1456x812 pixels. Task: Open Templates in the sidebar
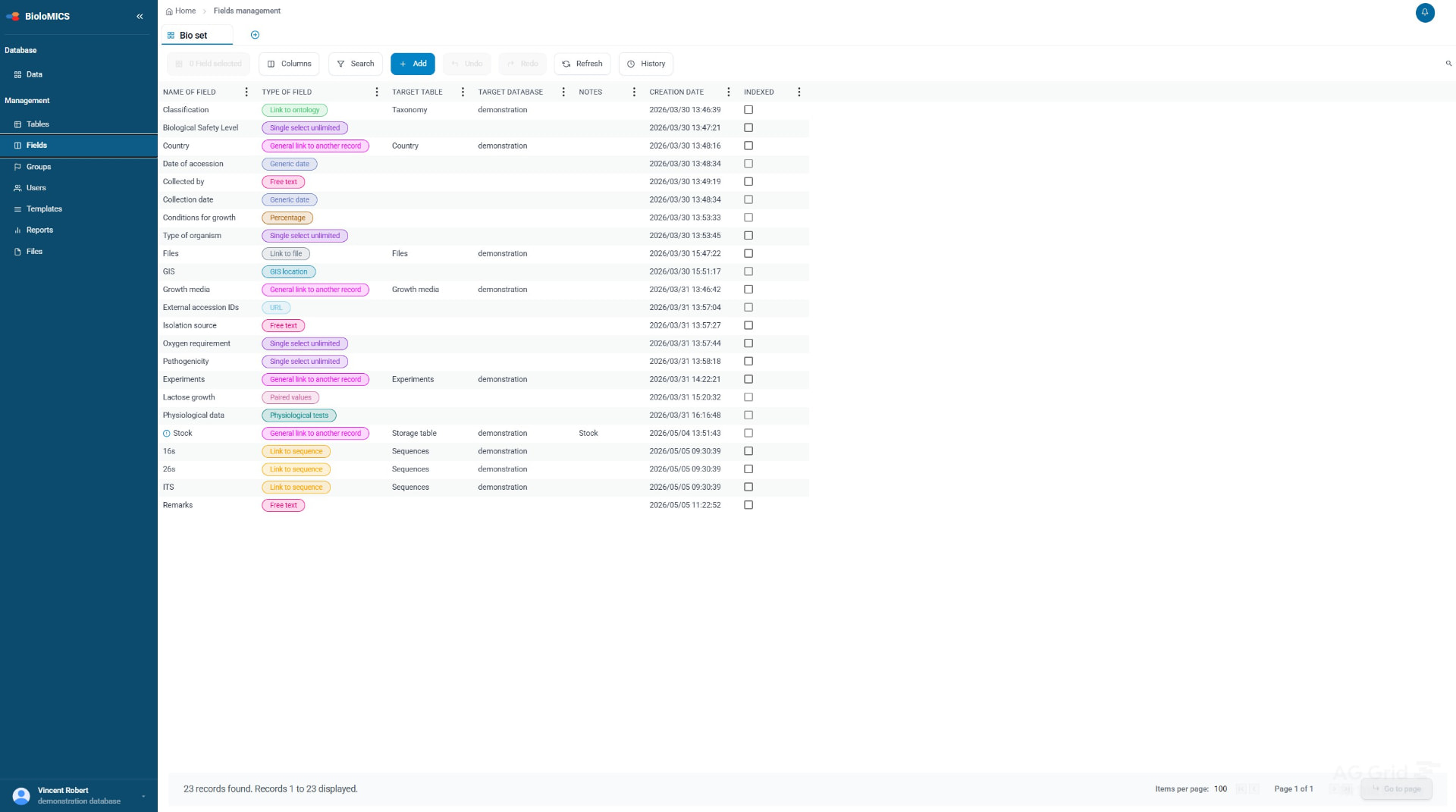[44, 209]
